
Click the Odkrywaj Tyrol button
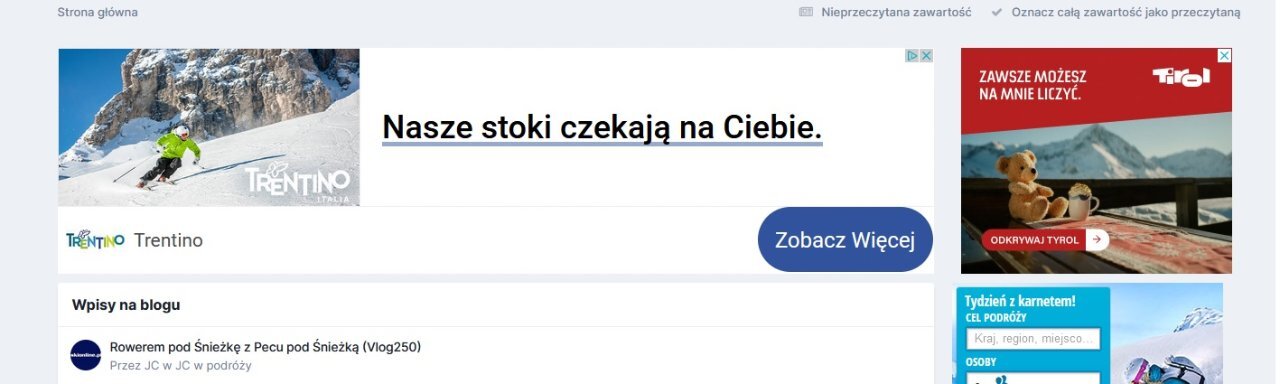pyautogui.click(x=1045, y=240)
